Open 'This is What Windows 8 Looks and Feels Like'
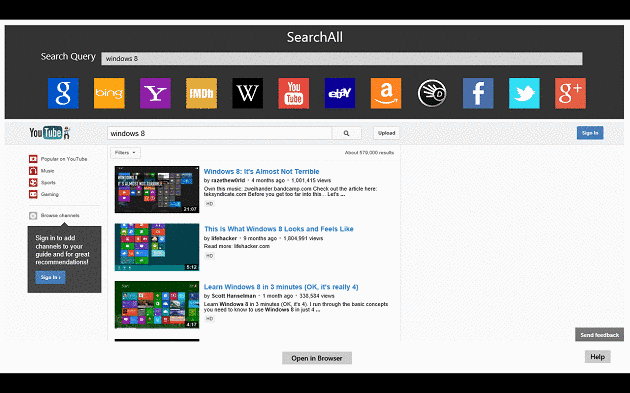630x393 pixels. tap(279, 229)
